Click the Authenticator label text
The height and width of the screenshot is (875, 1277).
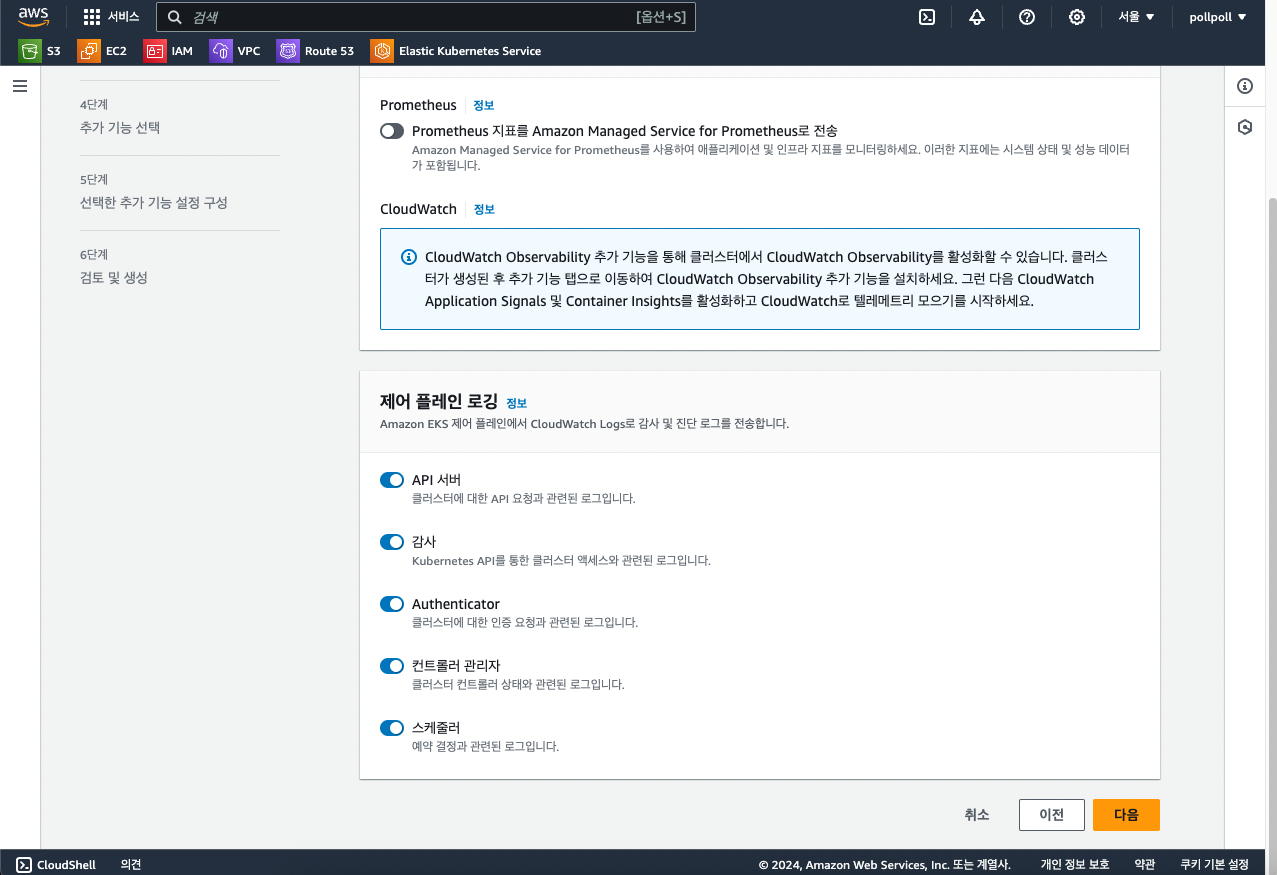[x=456, y=604]
